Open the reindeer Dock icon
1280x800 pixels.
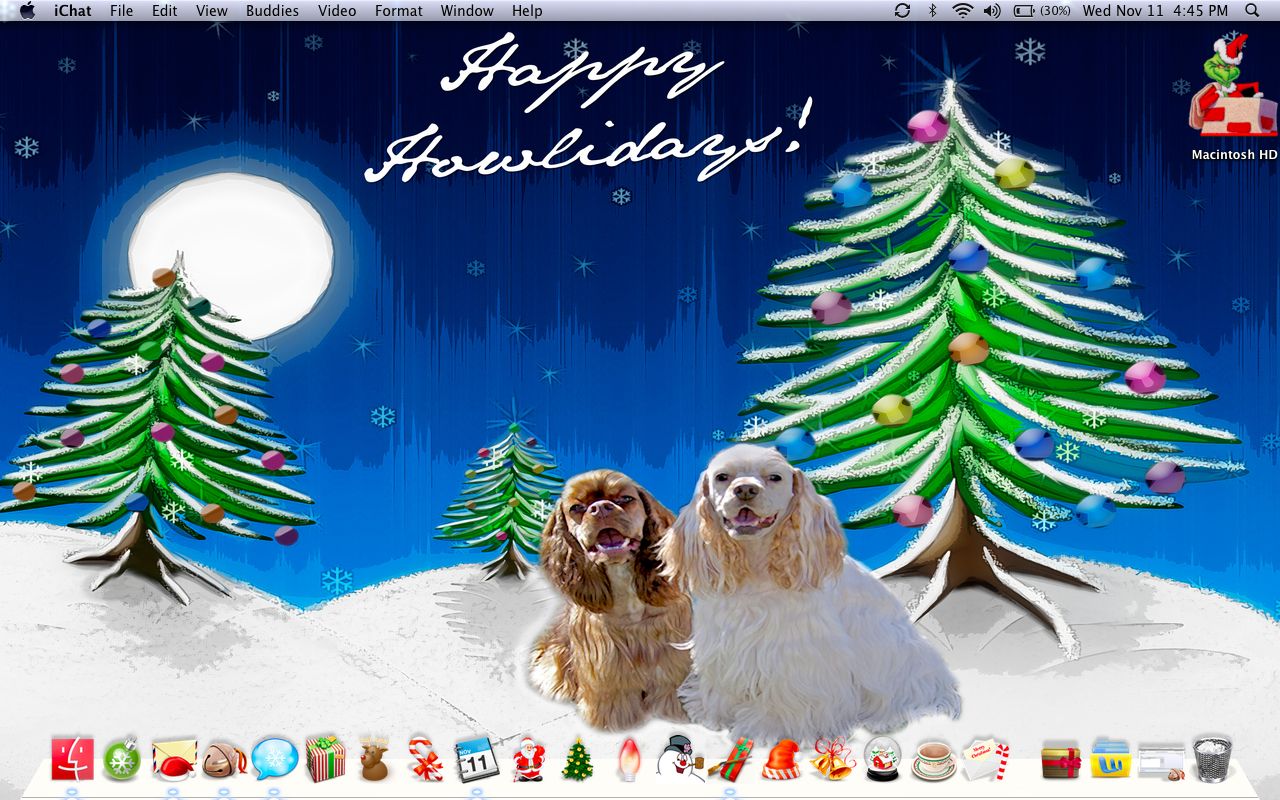[x=375, y=760]
